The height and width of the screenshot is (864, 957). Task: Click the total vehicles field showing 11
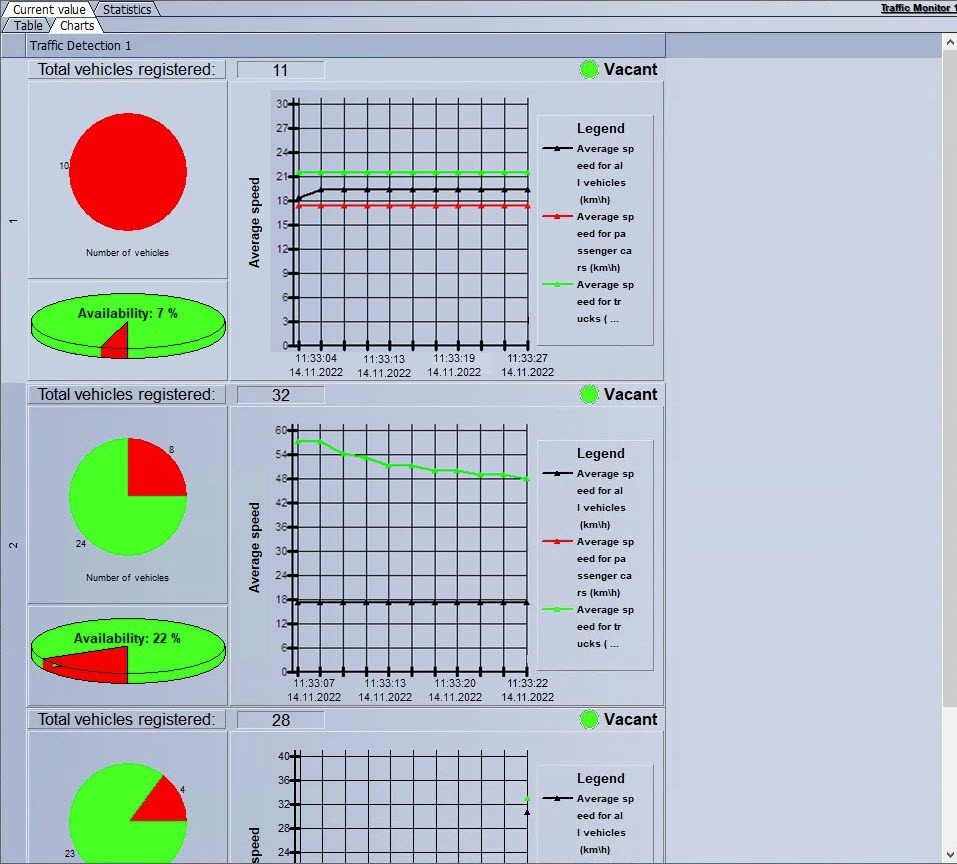click(x=281, y=70)
